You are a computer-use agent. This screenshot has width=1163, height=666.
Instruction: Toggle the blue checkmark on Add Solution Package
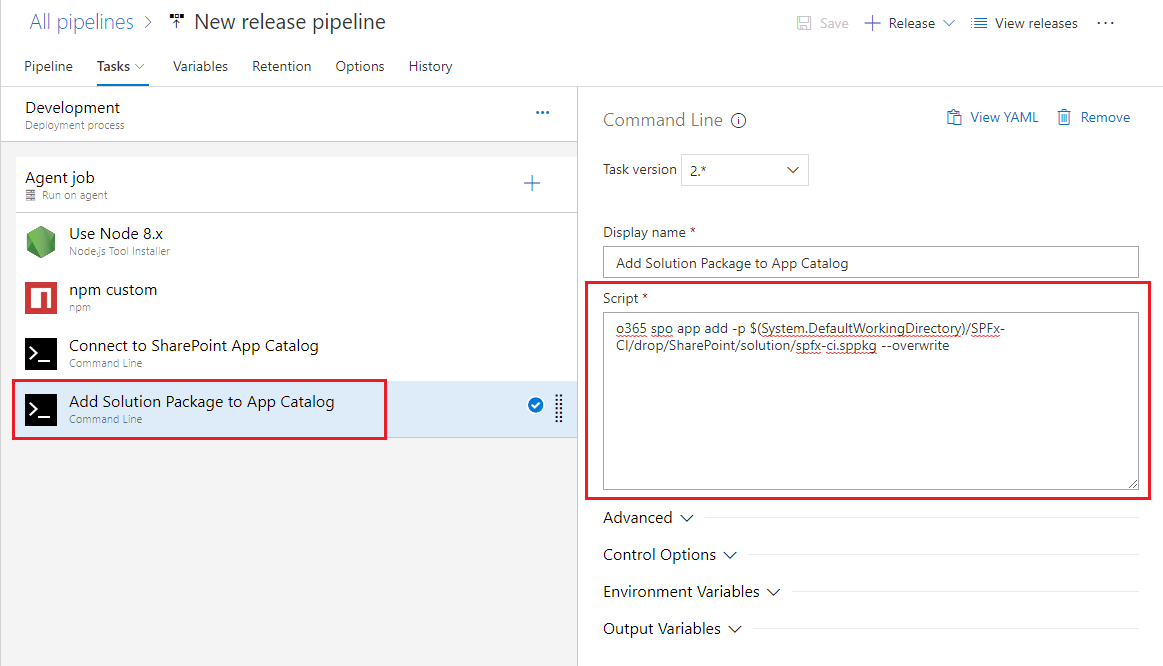click(535, 405)
